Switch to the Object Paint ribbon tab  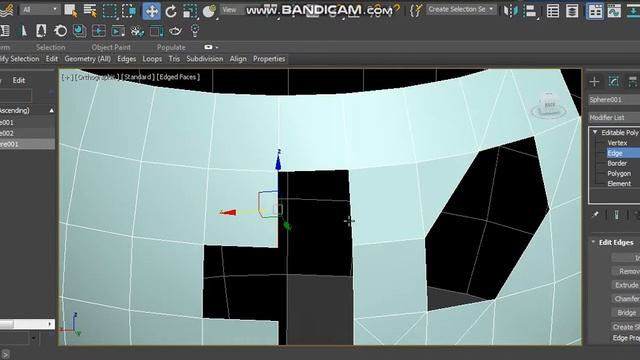pos(111,47)
